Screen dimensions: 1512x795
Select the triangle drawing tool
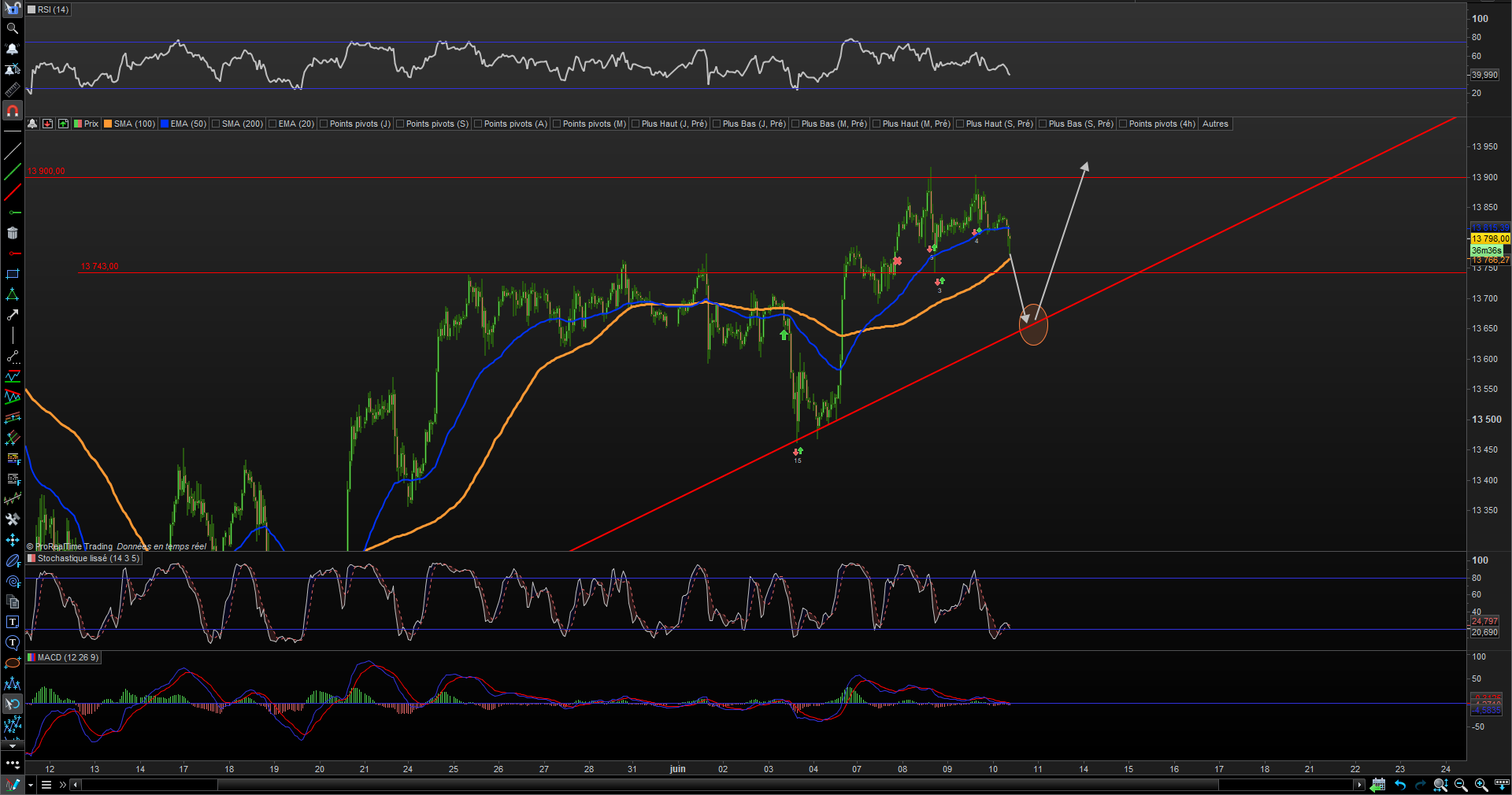13,294
